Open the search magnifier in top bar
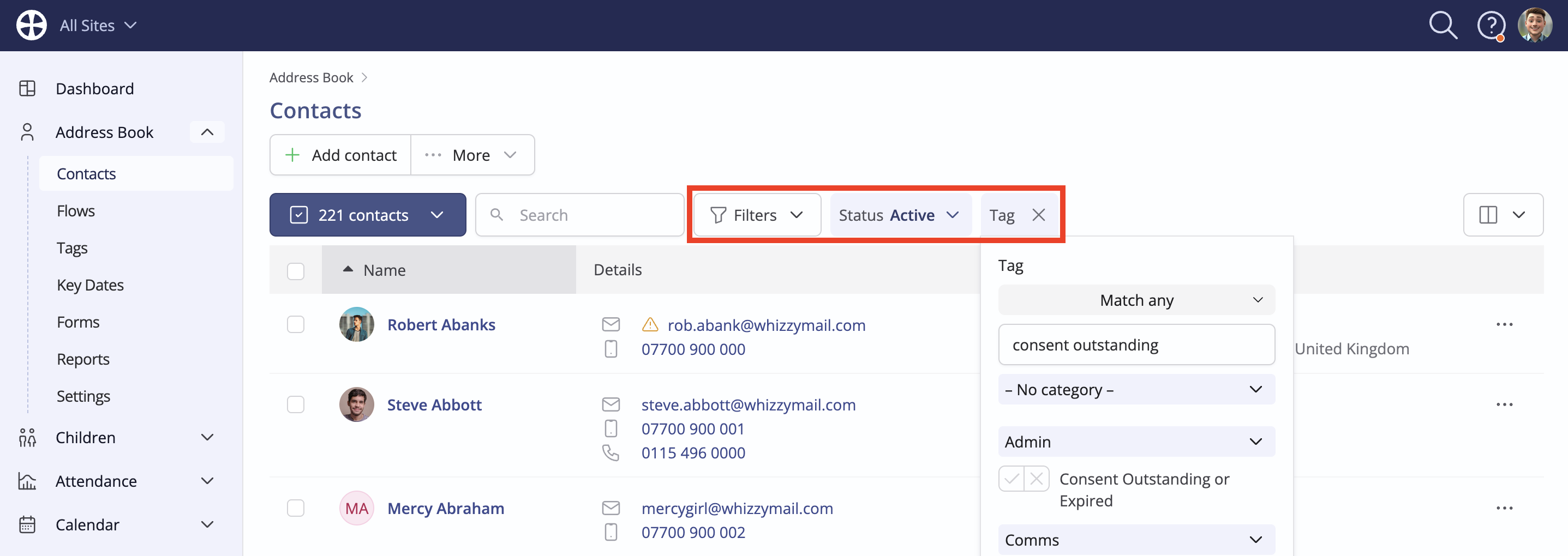The width and height of the screenshot is (1568, 556). [x=1443, y=26]
